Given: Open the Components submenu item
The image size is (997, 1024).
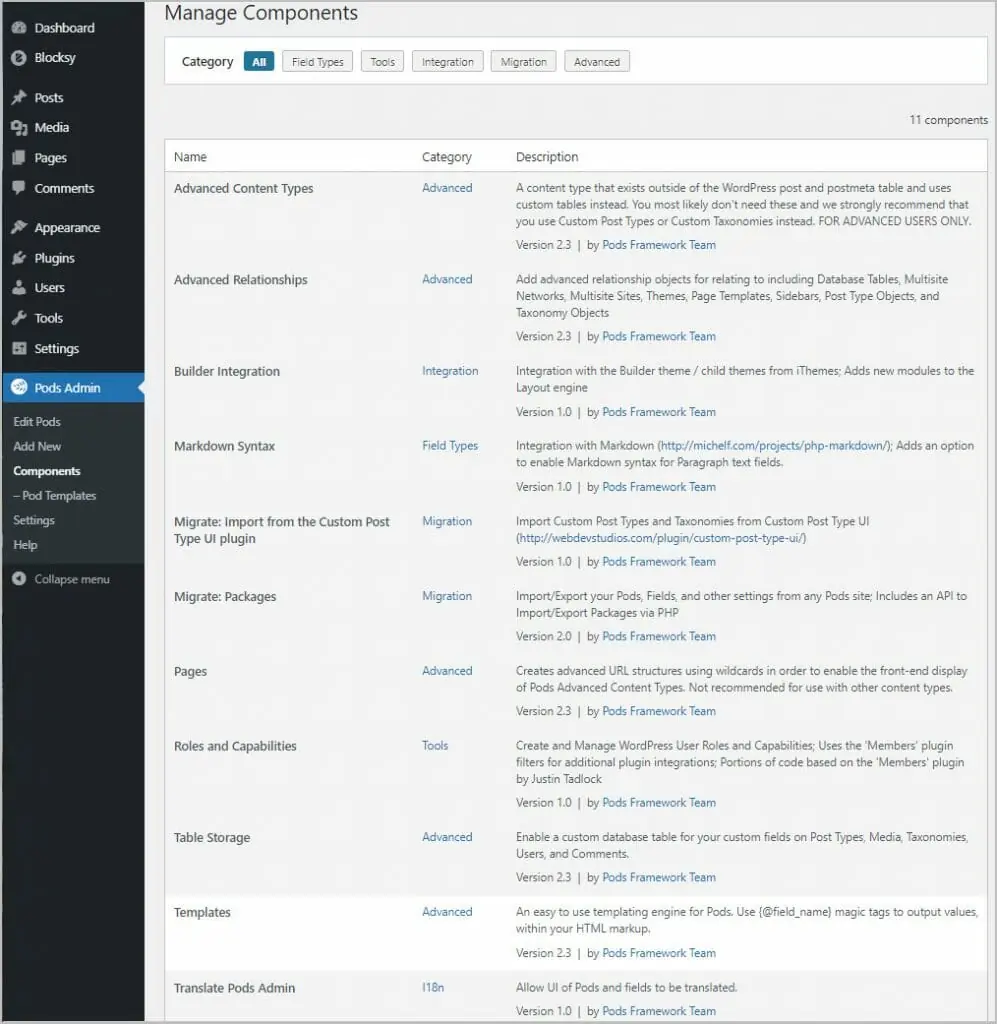Looking at the screenshot, I should tap(46, 471).
